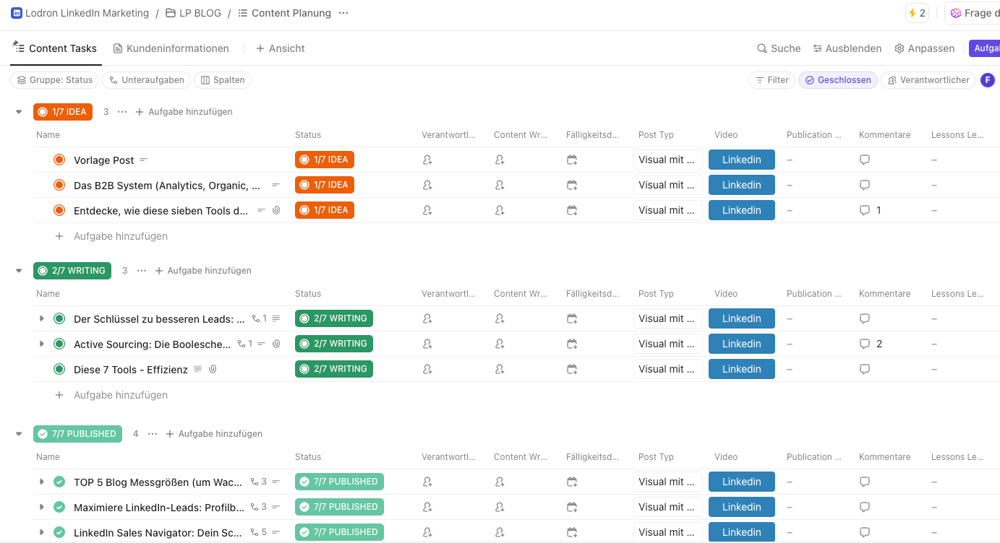Switch to the Content Tasks tab
This screenshot has width=1000, height=543.
point(55,48)
